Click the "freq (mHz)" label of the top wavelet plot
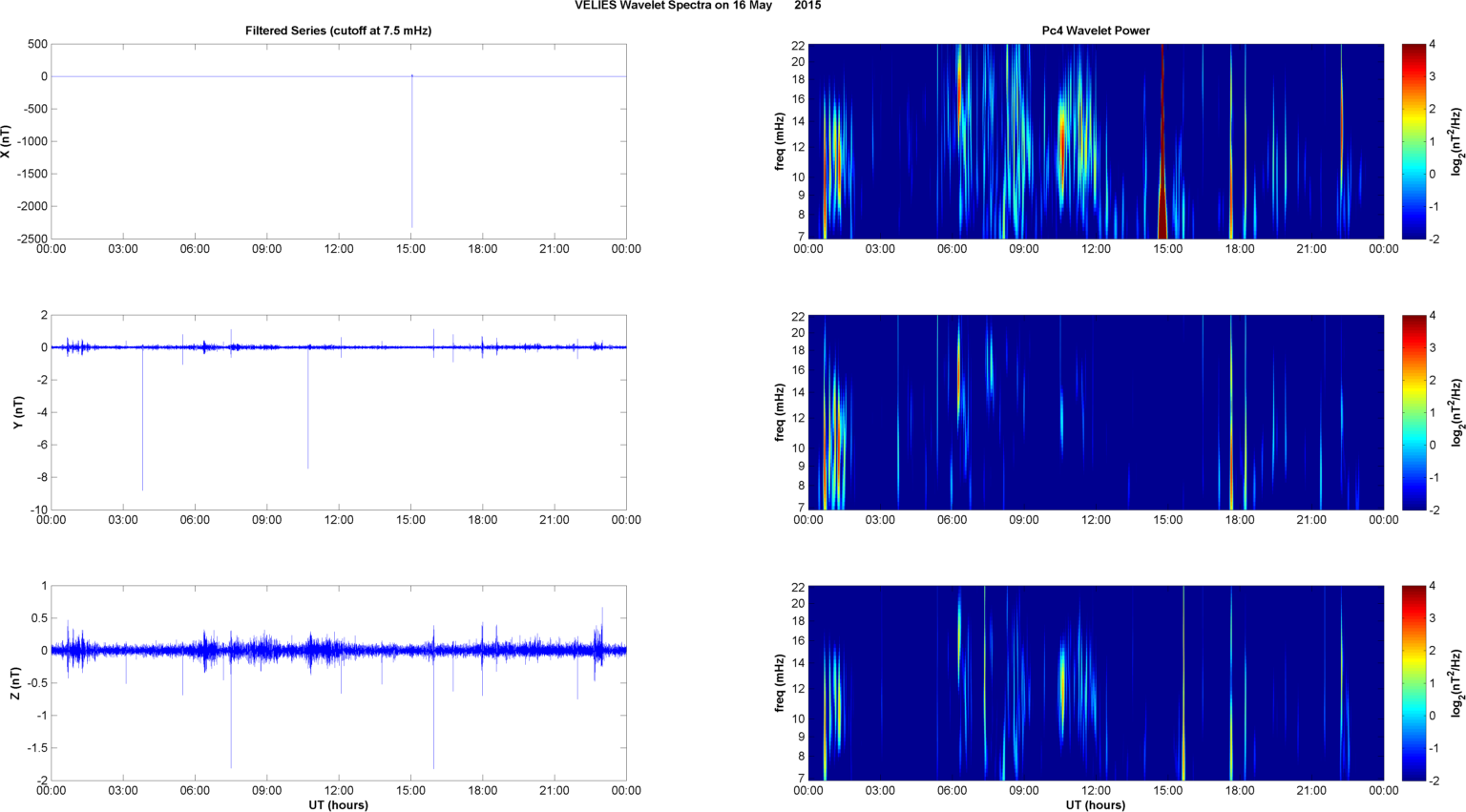Viewport: 1466px width, 812px height. point(780,141)
